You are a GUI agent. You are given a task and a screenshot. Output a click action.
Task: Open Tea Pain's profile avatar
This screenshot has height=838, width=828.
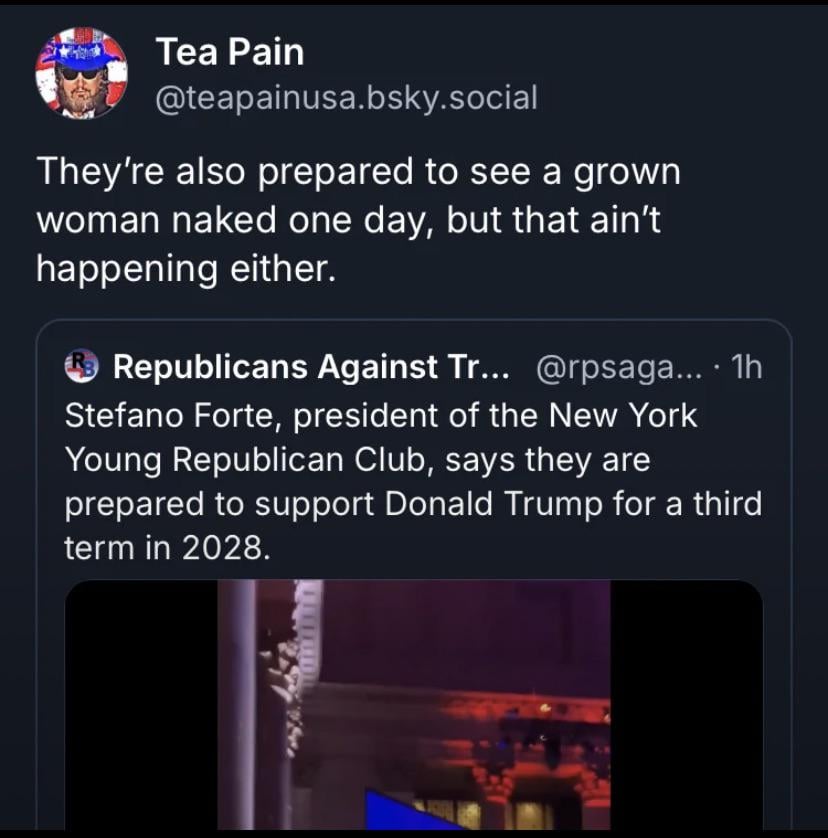(81, 73)
